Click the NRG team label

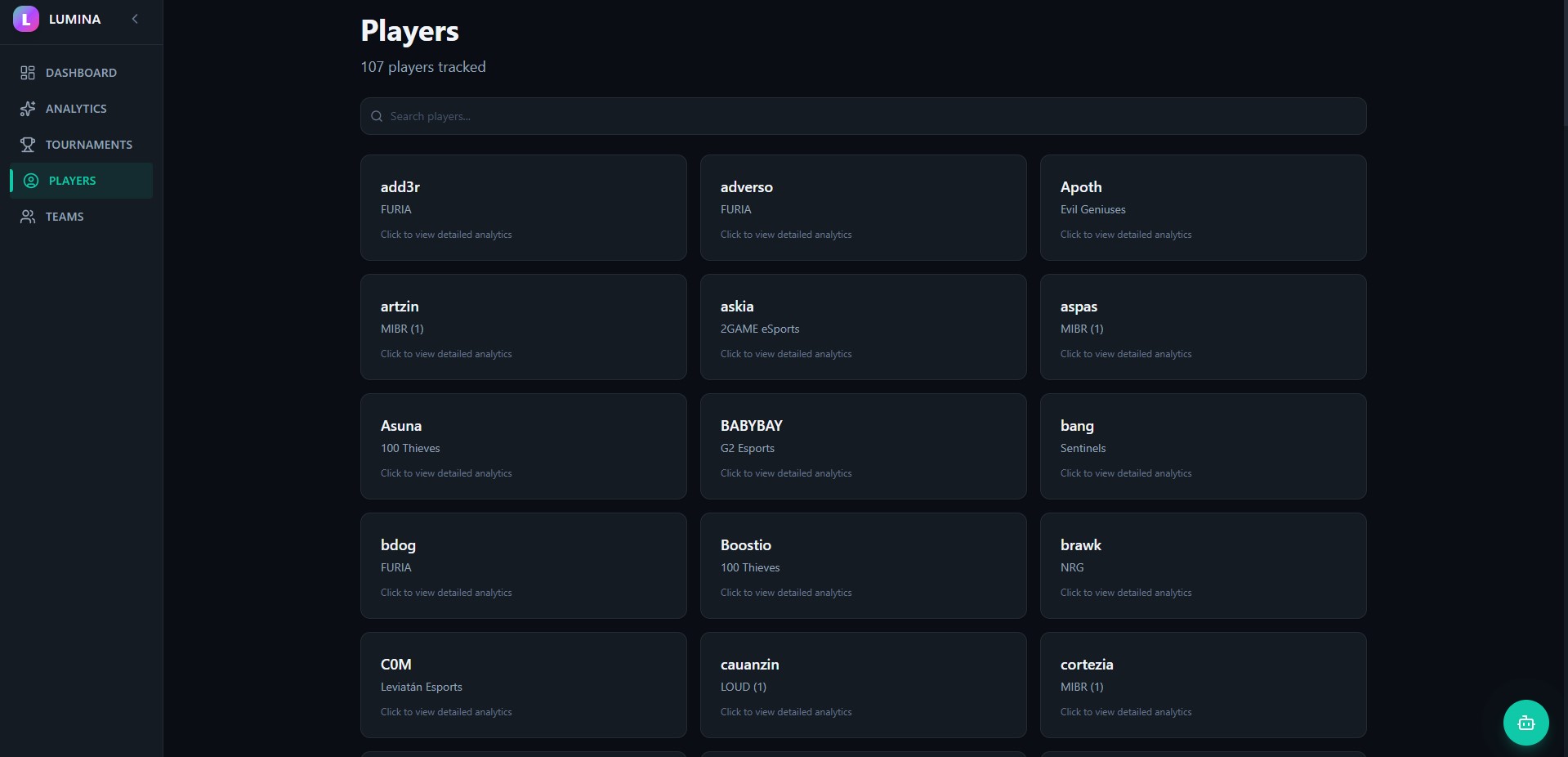(x=1072, y=567)
